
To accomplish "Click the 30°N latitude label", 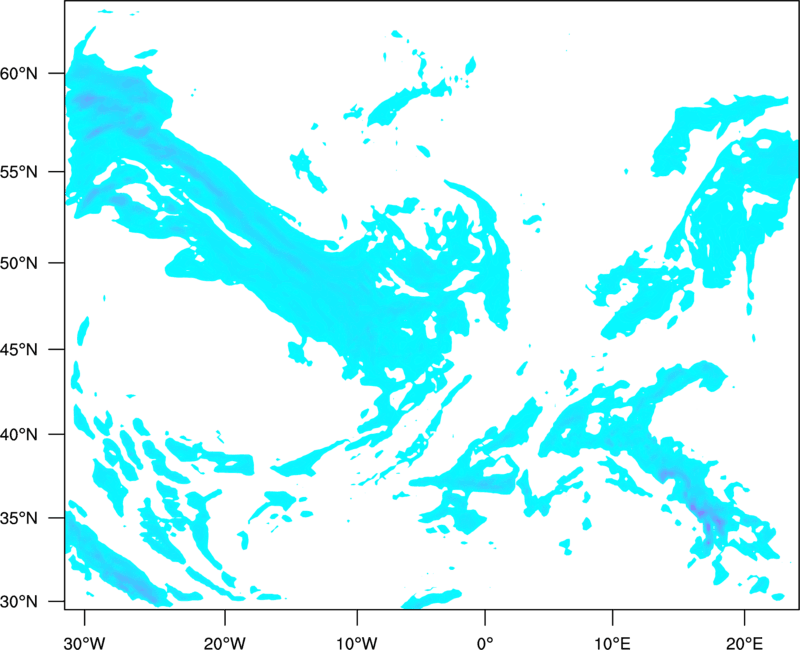I will point(19,602).
